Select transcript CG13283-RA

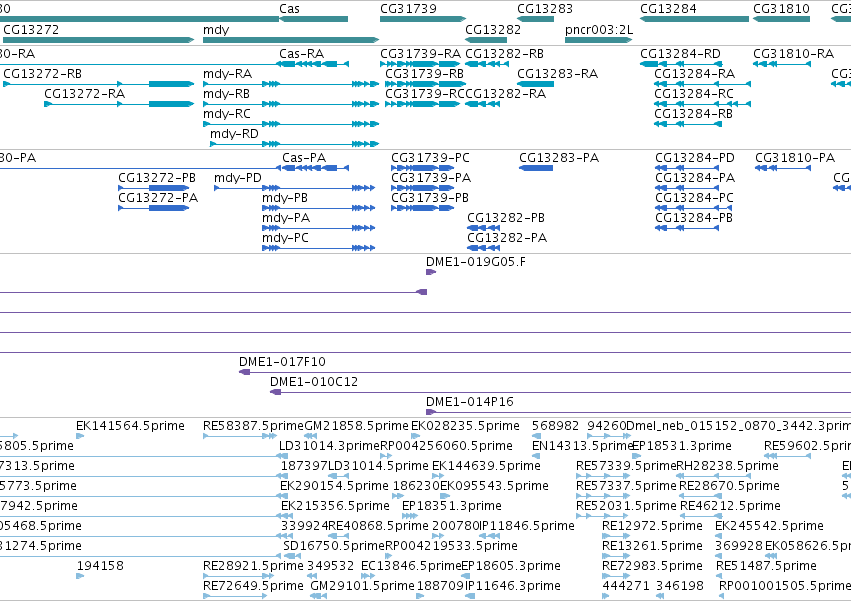[557, 74]
